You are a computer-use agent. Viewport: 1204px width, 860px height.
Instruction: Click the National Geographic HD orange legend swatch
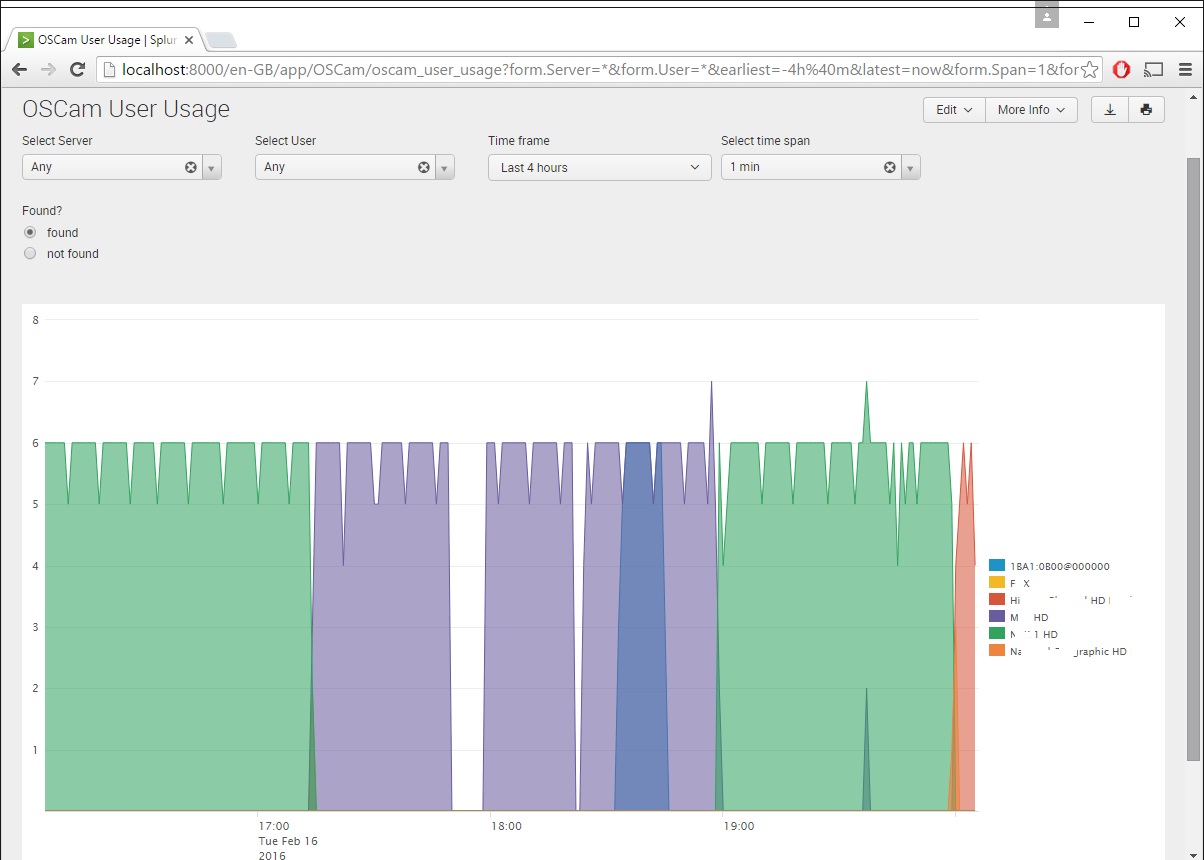(x=996, y=651)
